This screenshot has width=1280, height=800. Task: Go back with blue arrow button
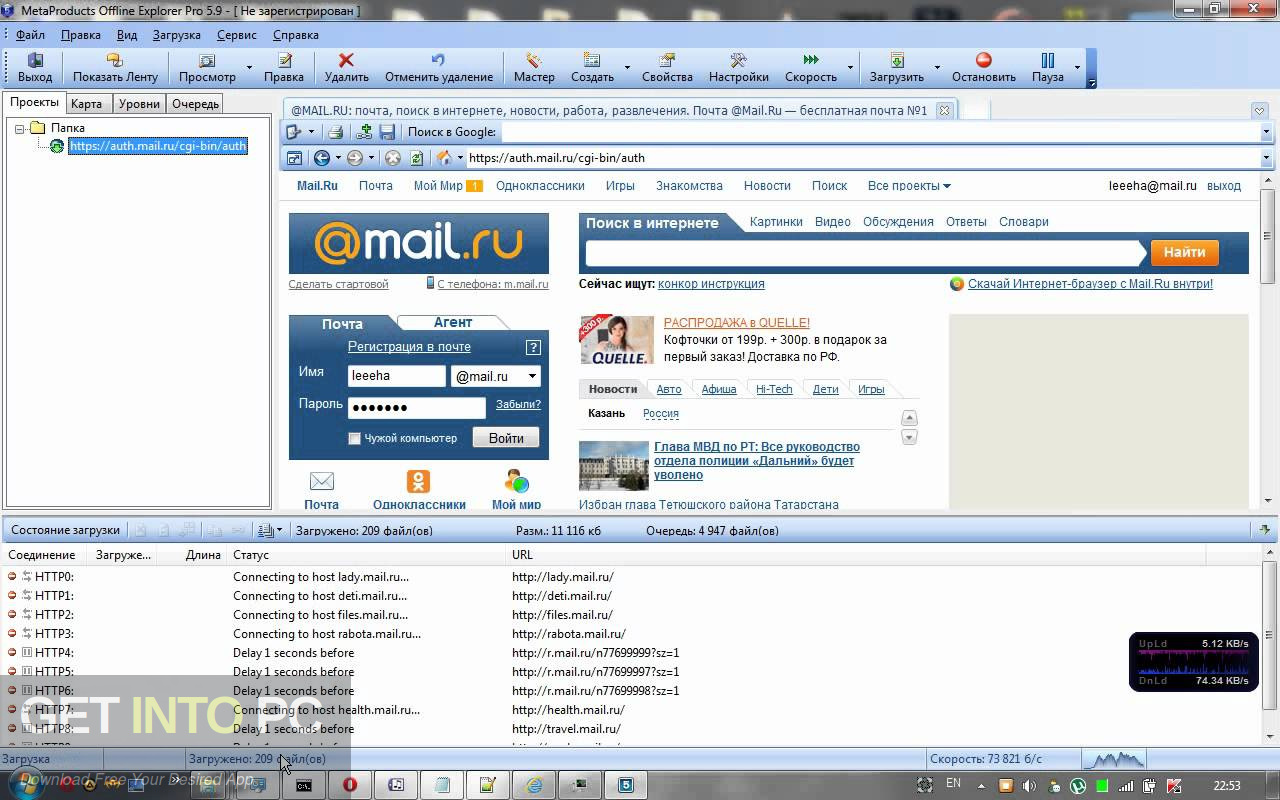click(322, 158)
